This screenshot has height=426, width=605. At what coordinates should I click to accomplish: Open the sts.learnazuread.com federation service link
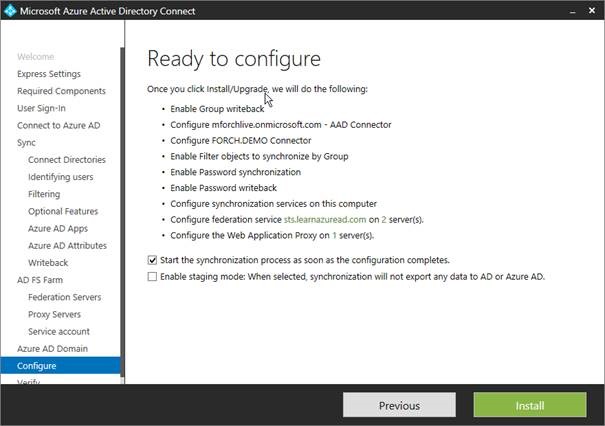coord(325,220)
